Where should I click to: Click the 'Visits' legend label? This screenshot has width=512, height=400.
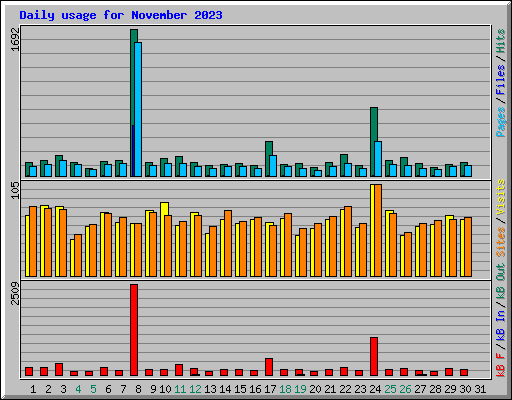[500, 197]
